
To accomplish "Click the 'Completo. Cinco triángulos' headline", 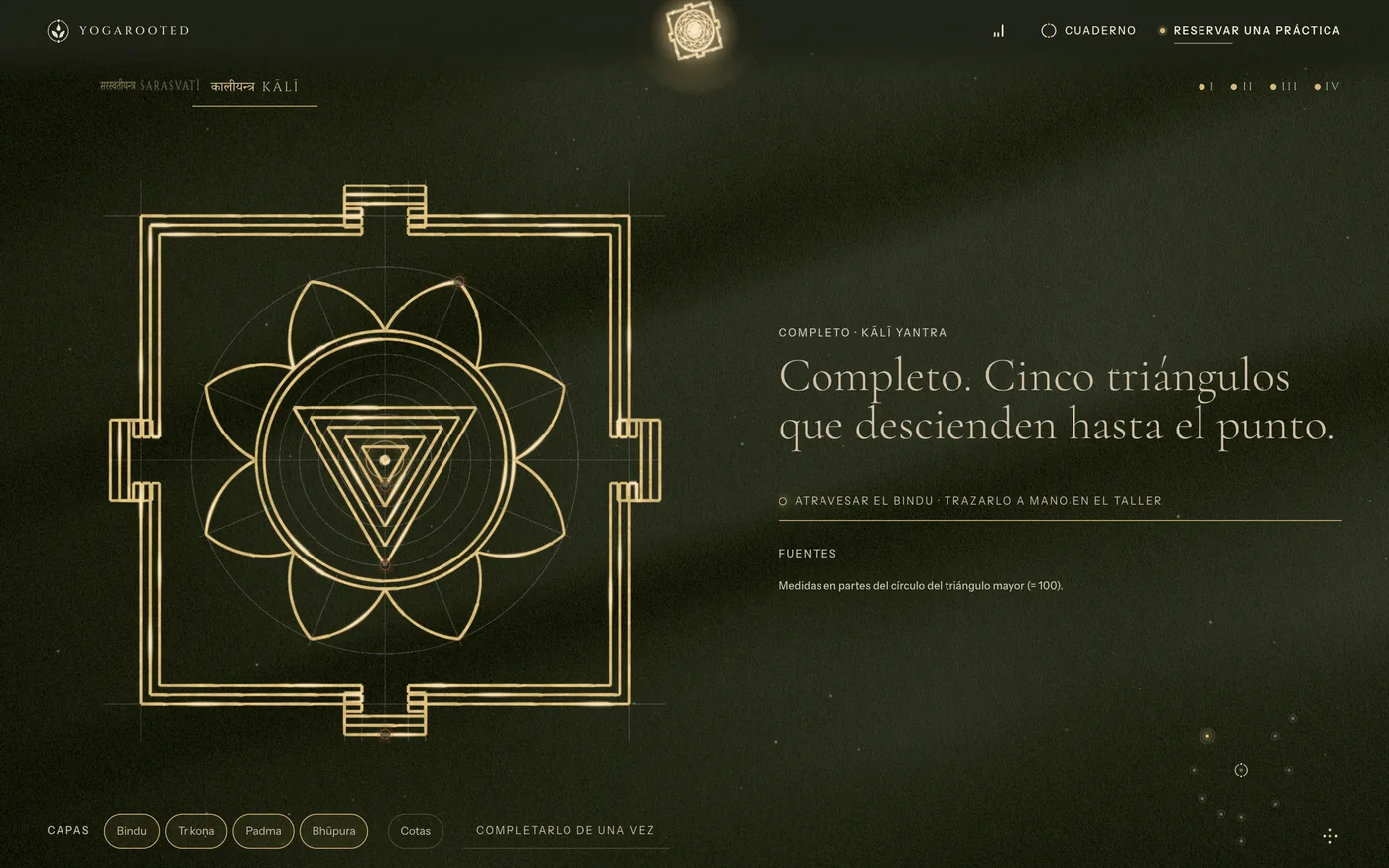I will coord(1057,402).
